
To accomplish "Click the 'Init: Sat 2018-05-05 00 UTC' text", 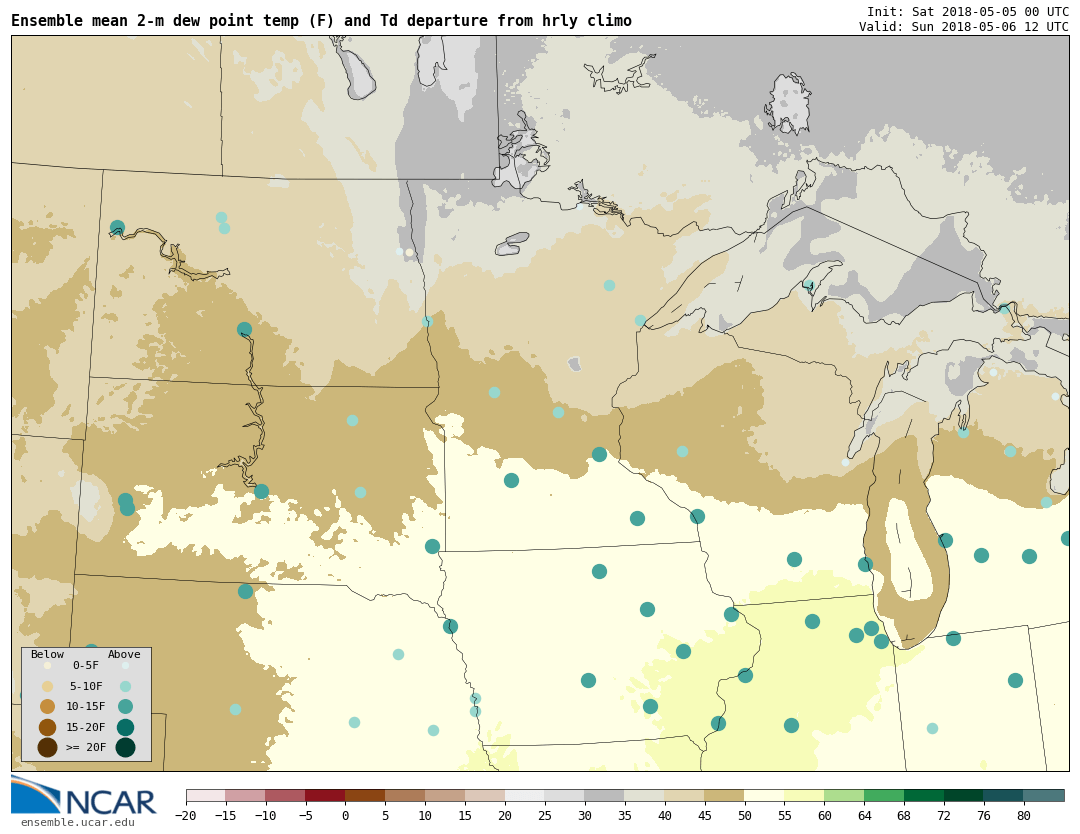I will (x=967, y=11).
